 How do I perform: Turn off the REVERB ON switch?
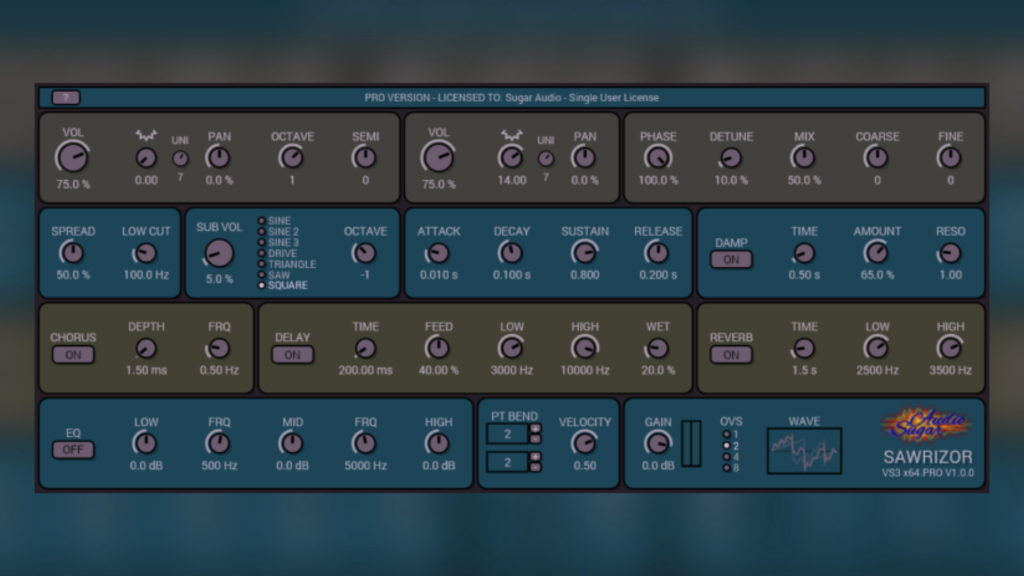tap(731, 355)
